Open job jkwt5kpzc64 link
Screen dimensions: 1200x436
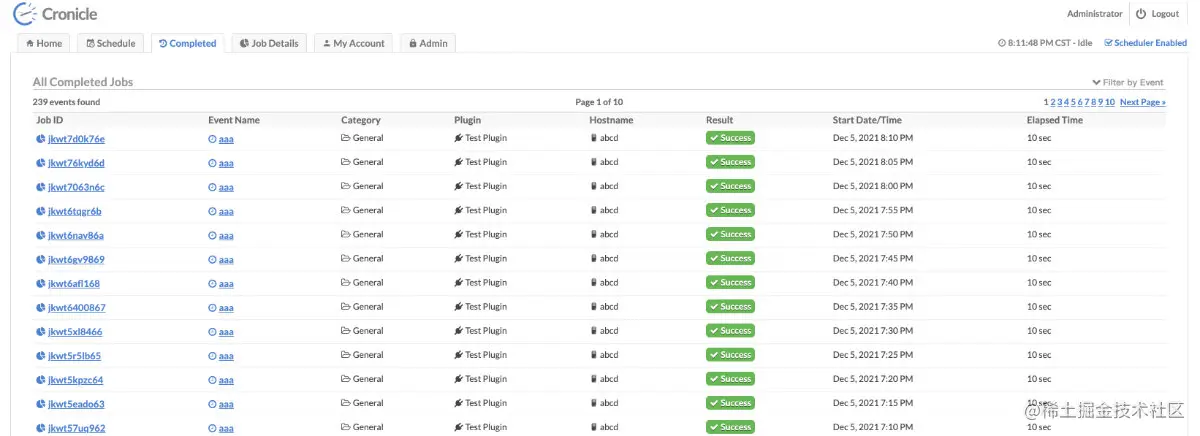pos(75,379)
